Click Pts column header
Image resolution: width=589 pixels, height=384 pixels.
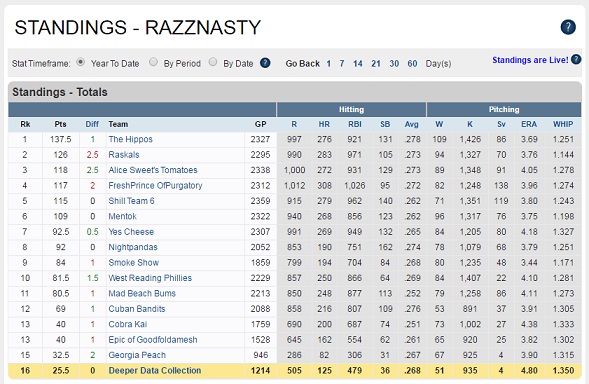click(x=60, y=124)
